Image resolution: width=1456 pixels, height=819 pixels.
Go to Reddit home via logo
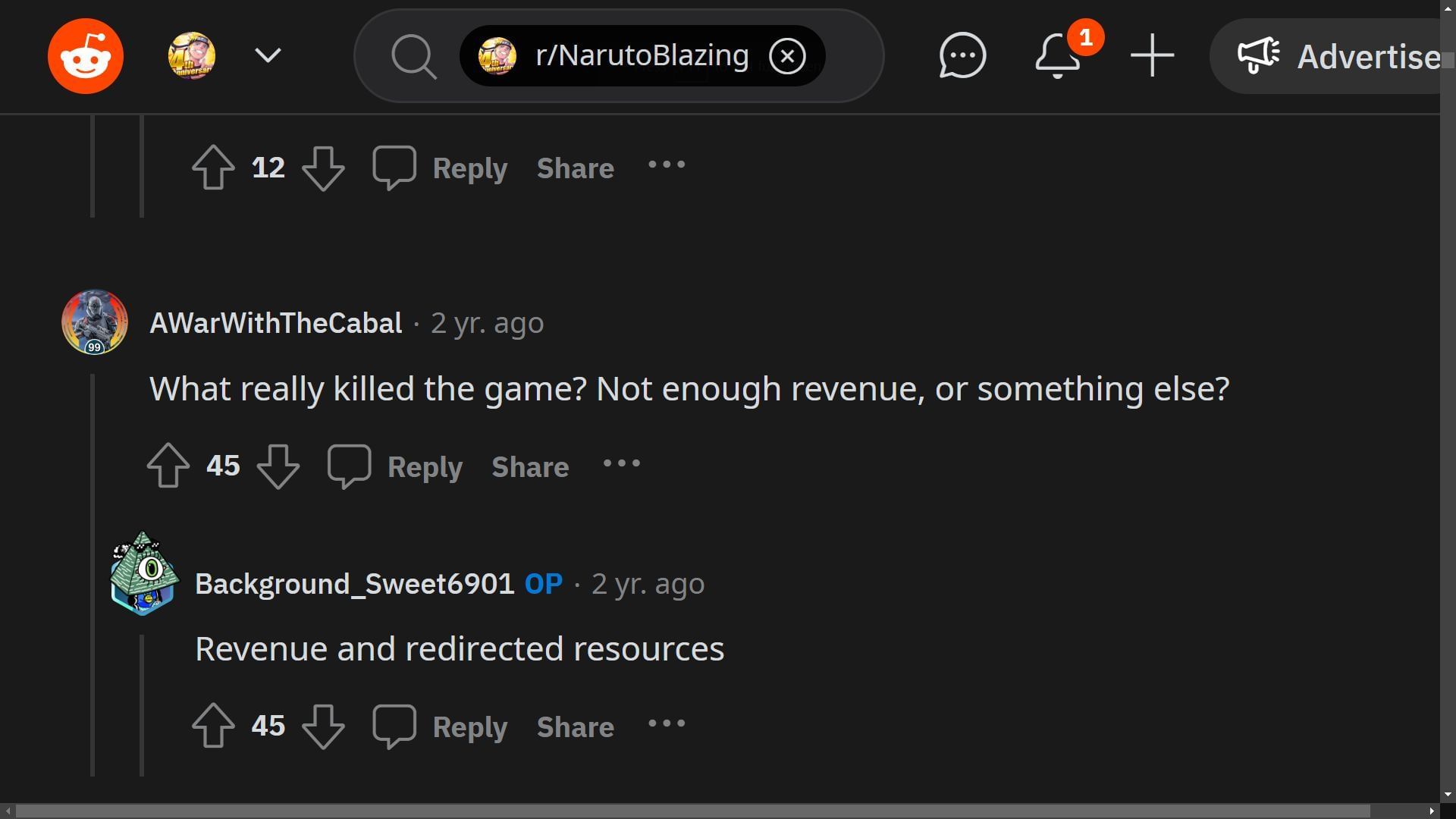[85, 56]
